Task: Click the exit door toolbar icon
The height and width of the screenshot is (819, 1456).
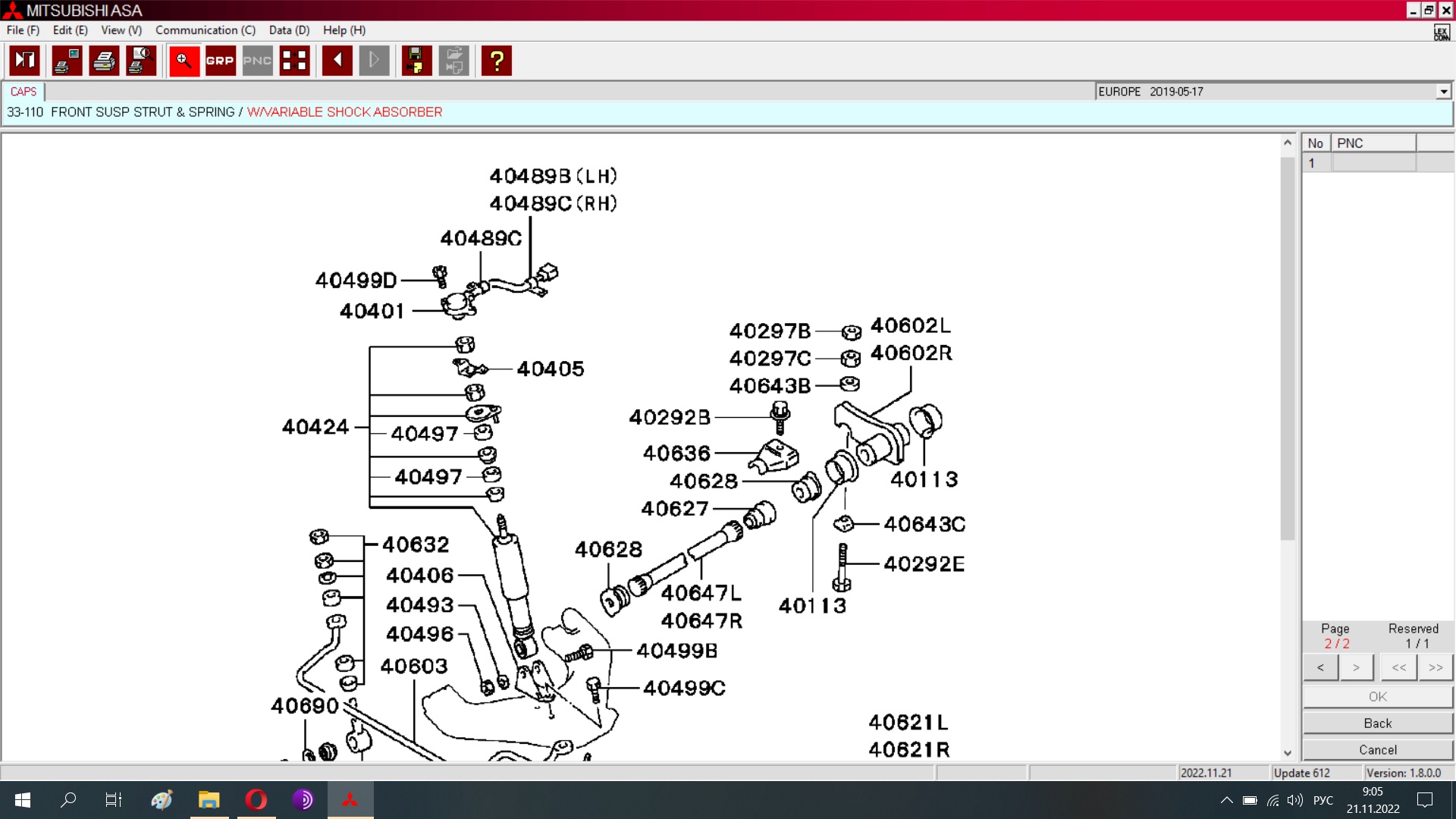Action: click(25, 61)
